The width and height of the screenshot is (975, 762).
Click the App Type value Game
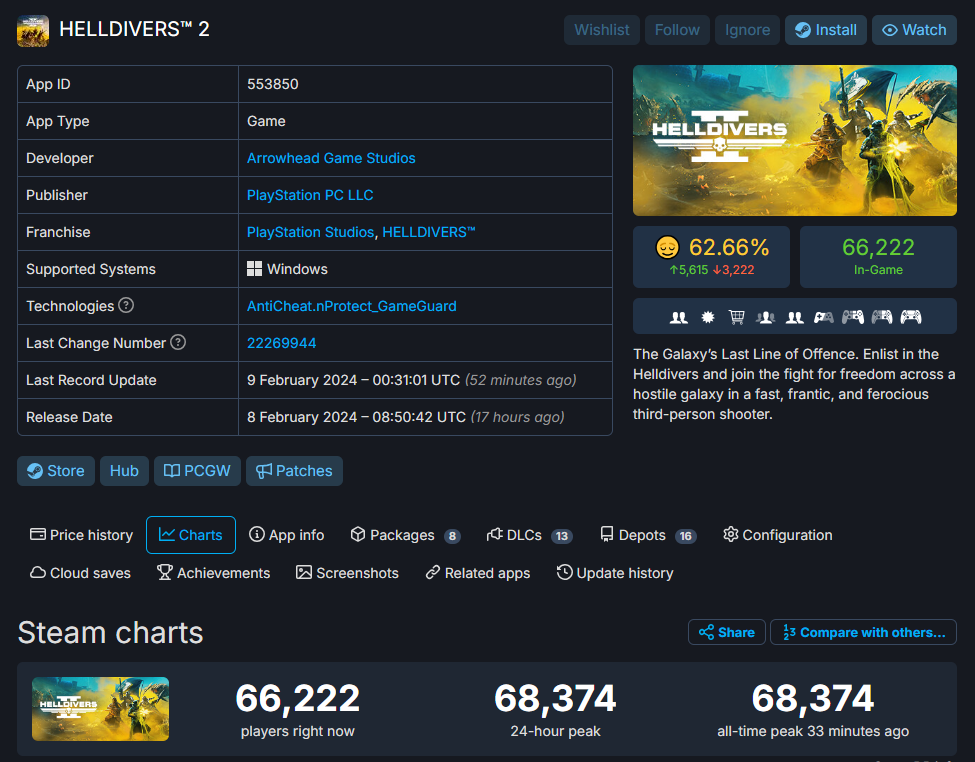pyautogui.click(x=266, y=121)
